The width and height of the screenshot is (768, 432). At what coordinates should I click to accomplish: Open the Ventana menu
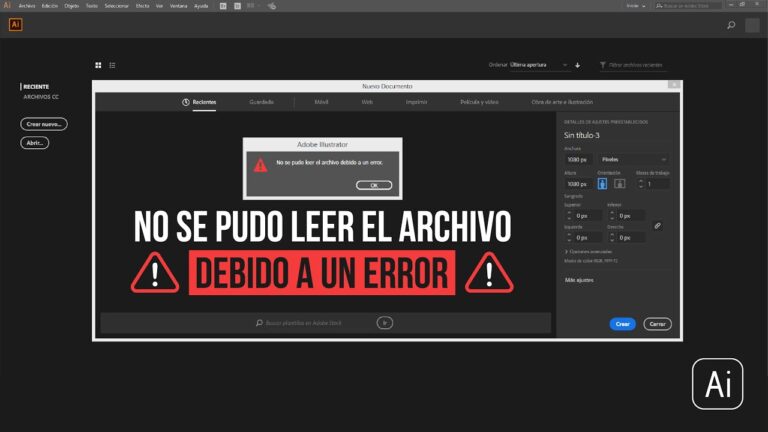tap(178, 6)
